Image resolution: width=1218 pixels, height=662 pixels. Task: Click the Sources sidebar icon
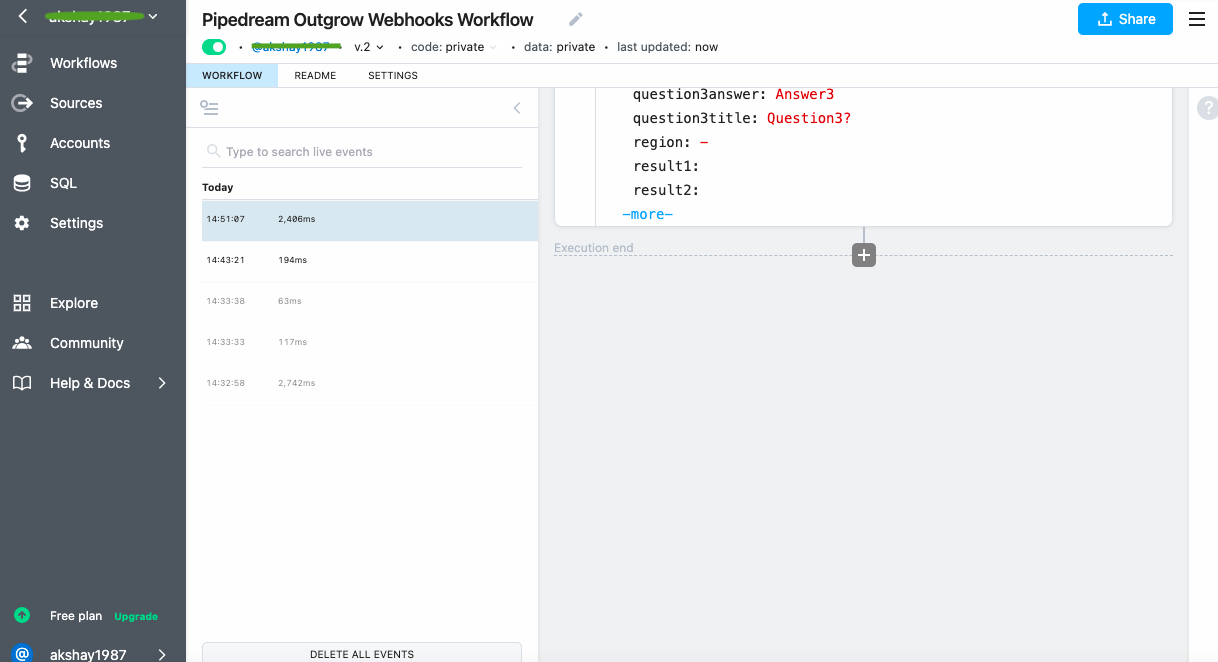(22, 103)
